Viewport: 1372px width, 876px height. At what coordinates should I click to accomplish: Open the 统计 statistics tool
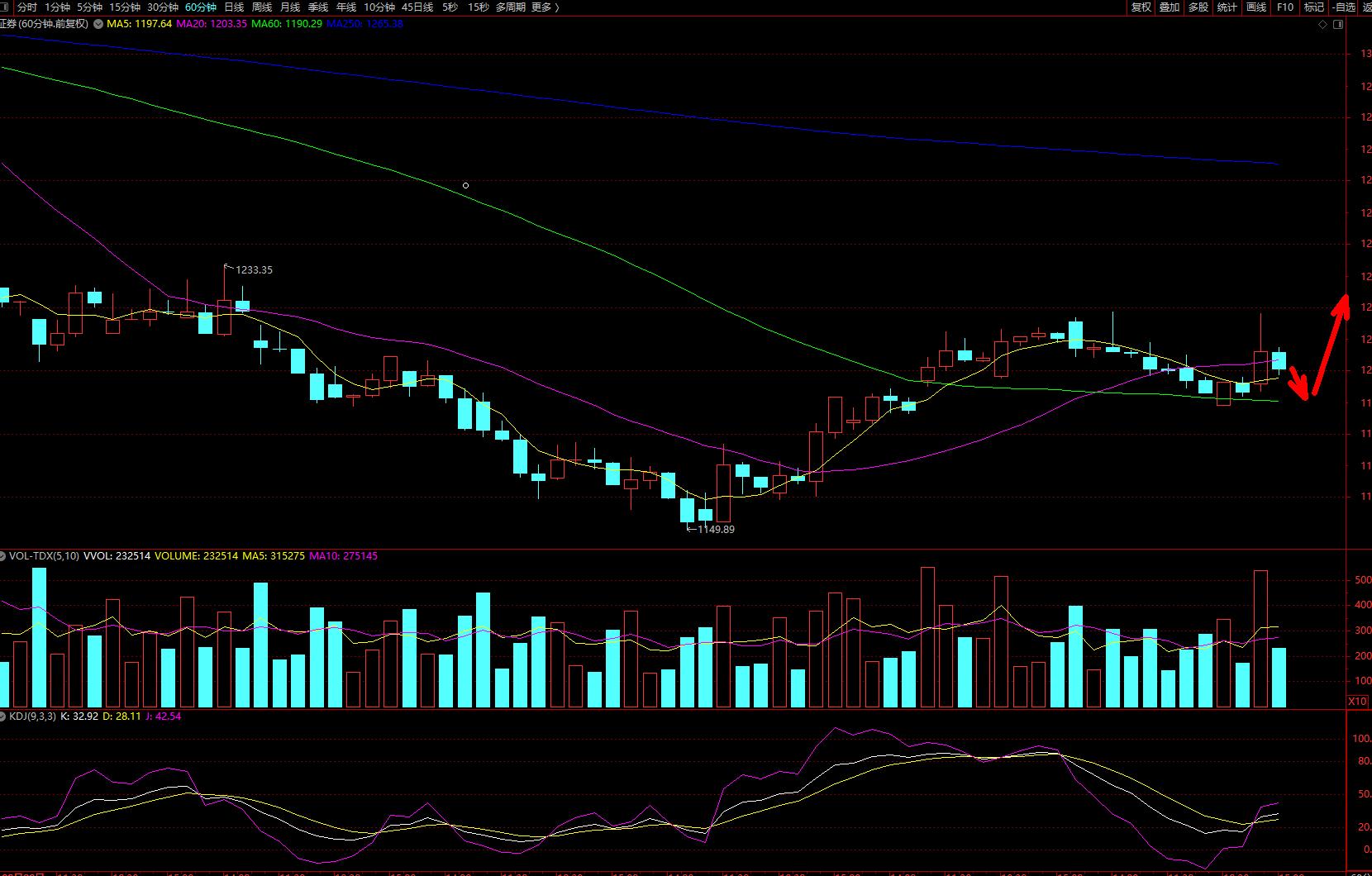(x=1227, y=7)
